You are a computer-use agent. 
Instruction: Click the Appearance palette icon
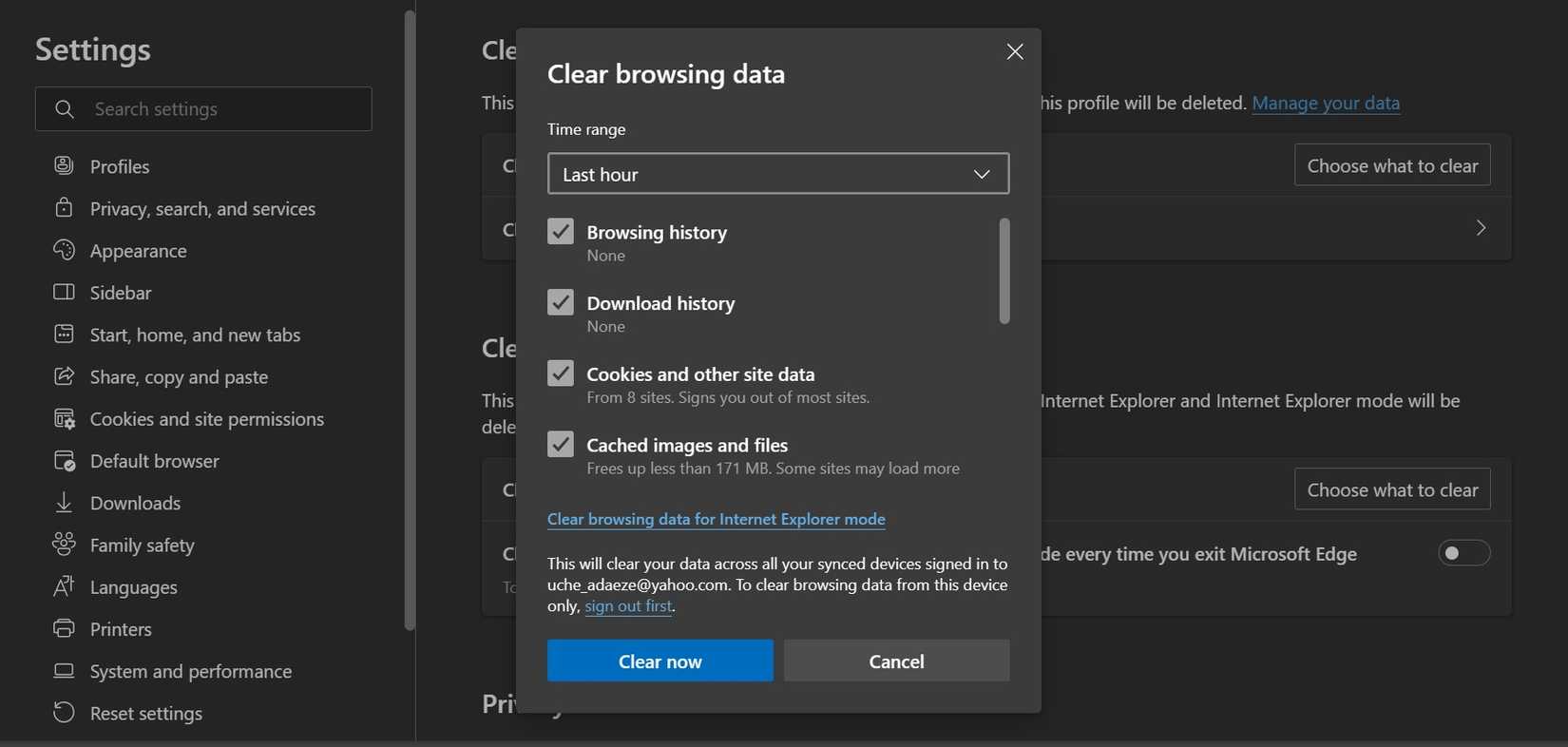(x=64, y=250)
